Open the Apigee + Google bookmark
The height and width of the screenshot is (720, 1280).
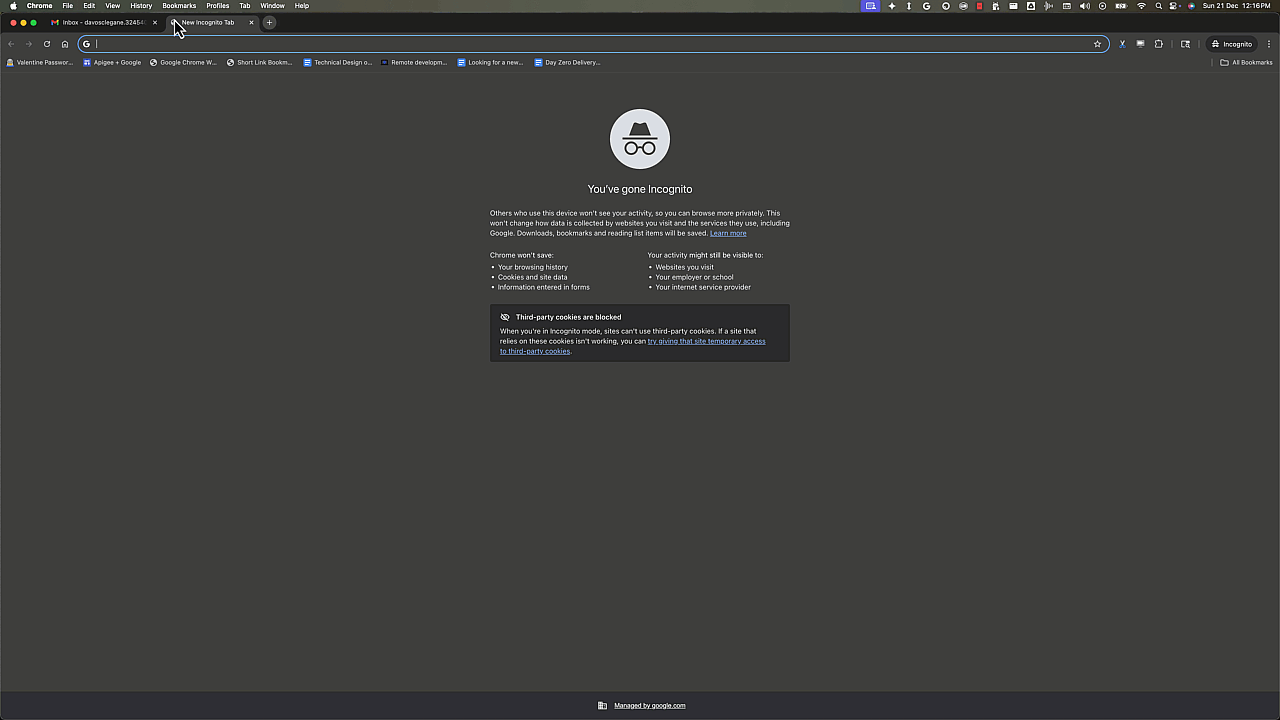(112, 62)
